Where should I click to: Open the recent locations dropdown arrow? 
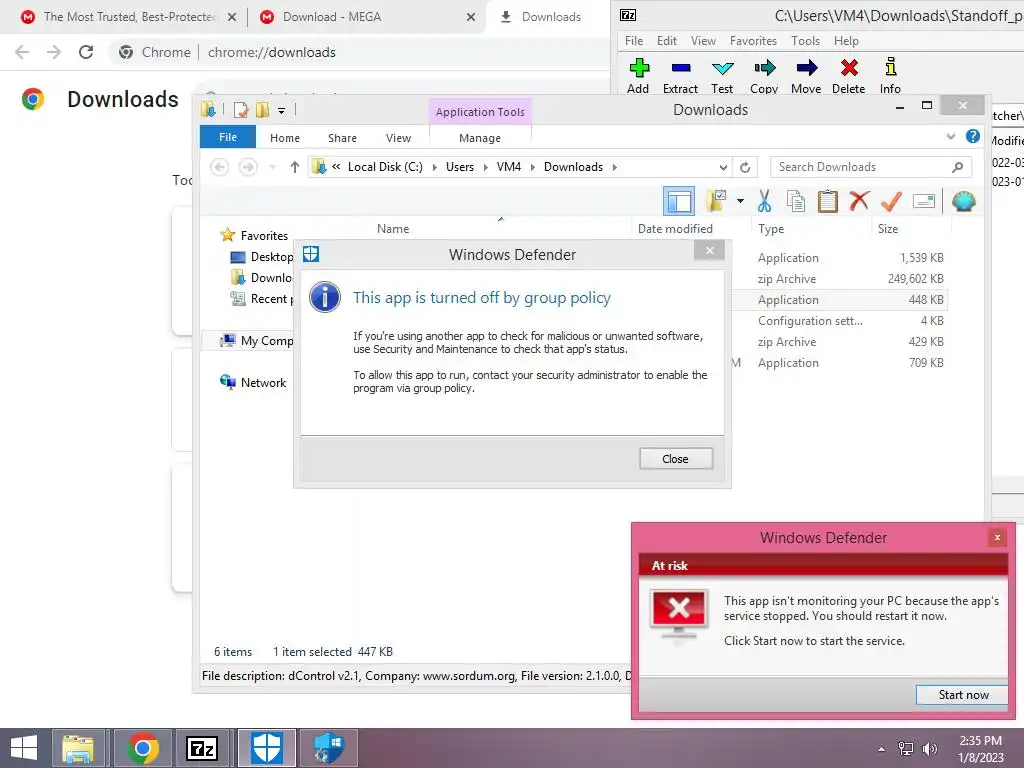(x=272, y=167)
